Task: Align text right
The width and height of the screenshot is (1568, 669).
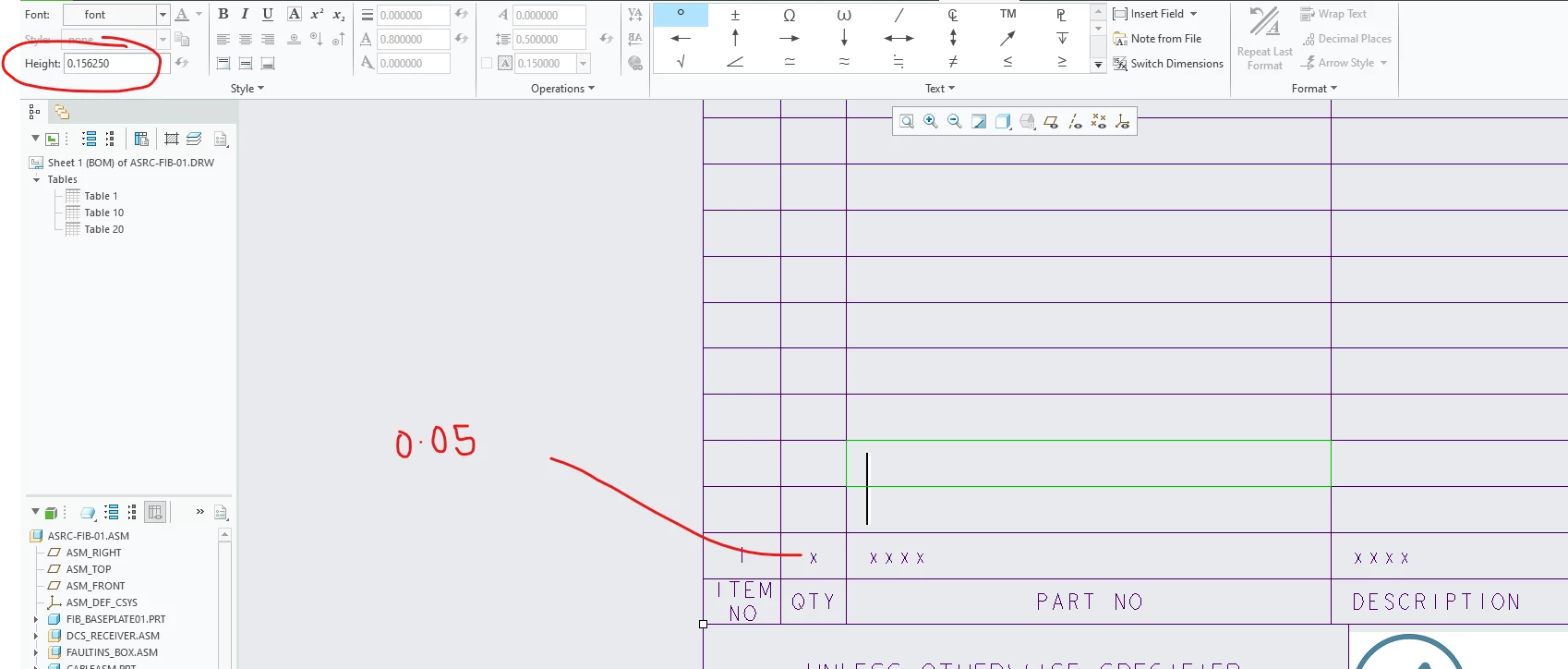Action: (268, 39)
